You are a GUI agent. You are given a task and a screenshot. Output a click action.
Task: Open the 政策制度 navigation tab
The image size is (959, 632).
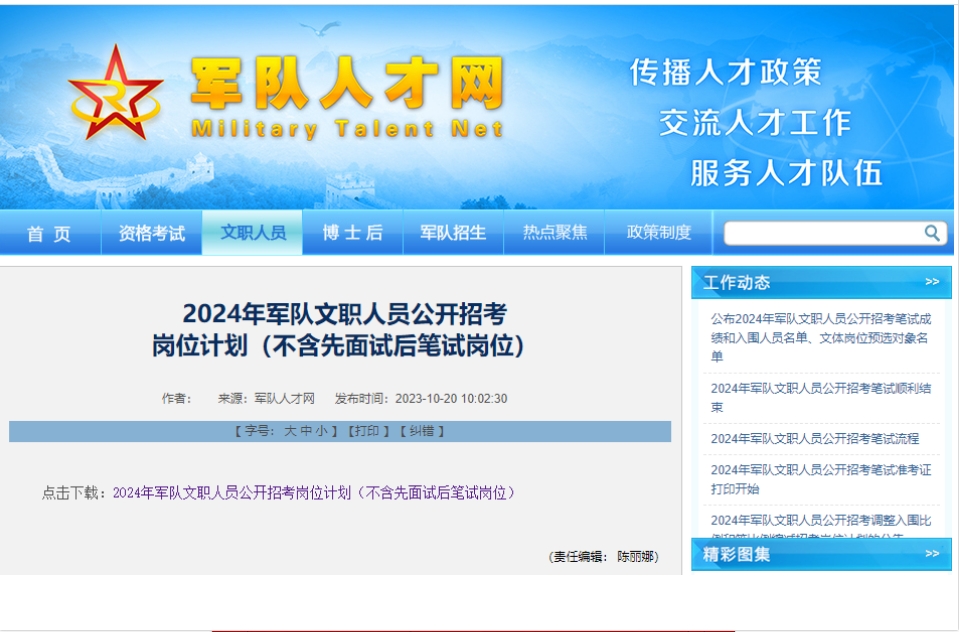(x=659, y=233)
